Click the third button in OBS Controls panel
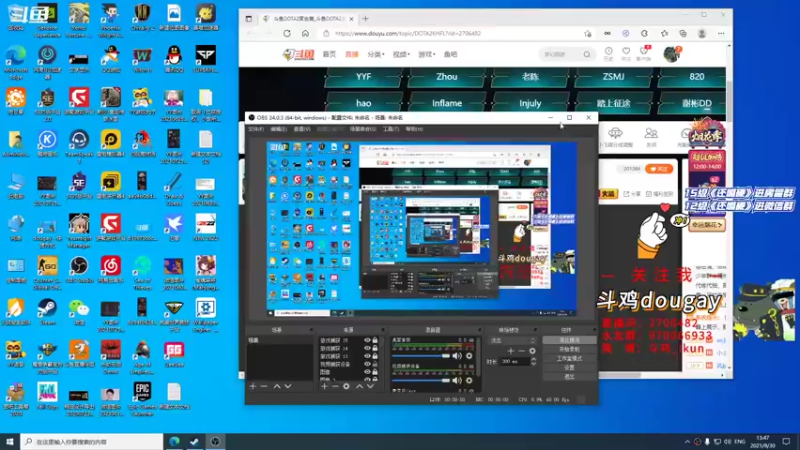The width and height of the screenshot is (800, 450). point(569,359)
